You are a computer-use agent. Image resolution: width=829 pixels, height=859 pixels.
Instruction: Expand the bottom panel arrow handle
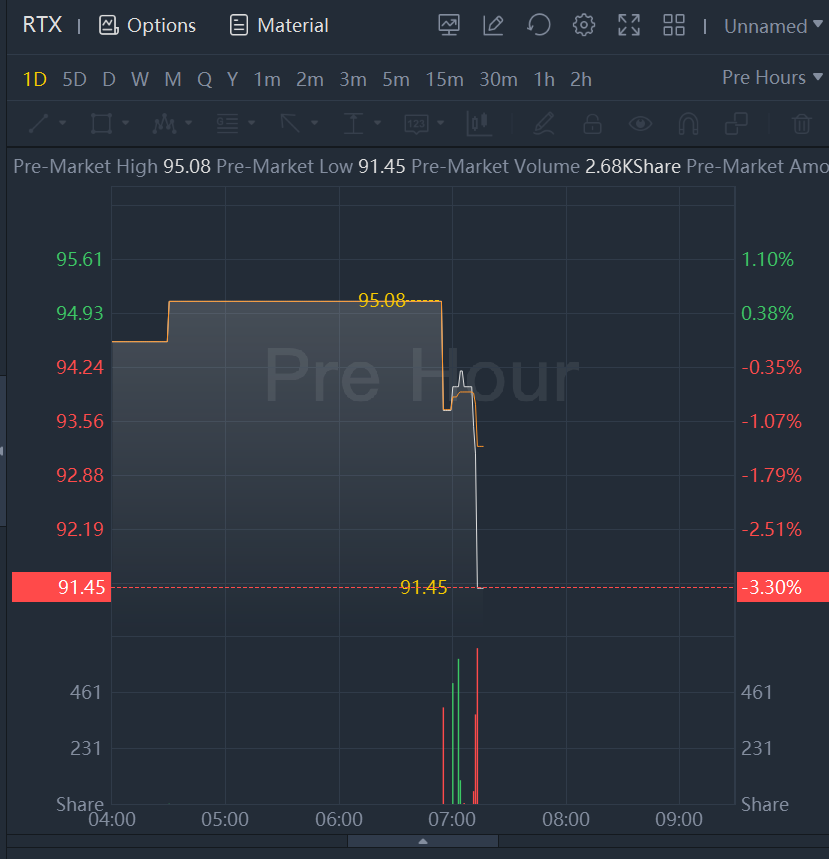(422, 842)
